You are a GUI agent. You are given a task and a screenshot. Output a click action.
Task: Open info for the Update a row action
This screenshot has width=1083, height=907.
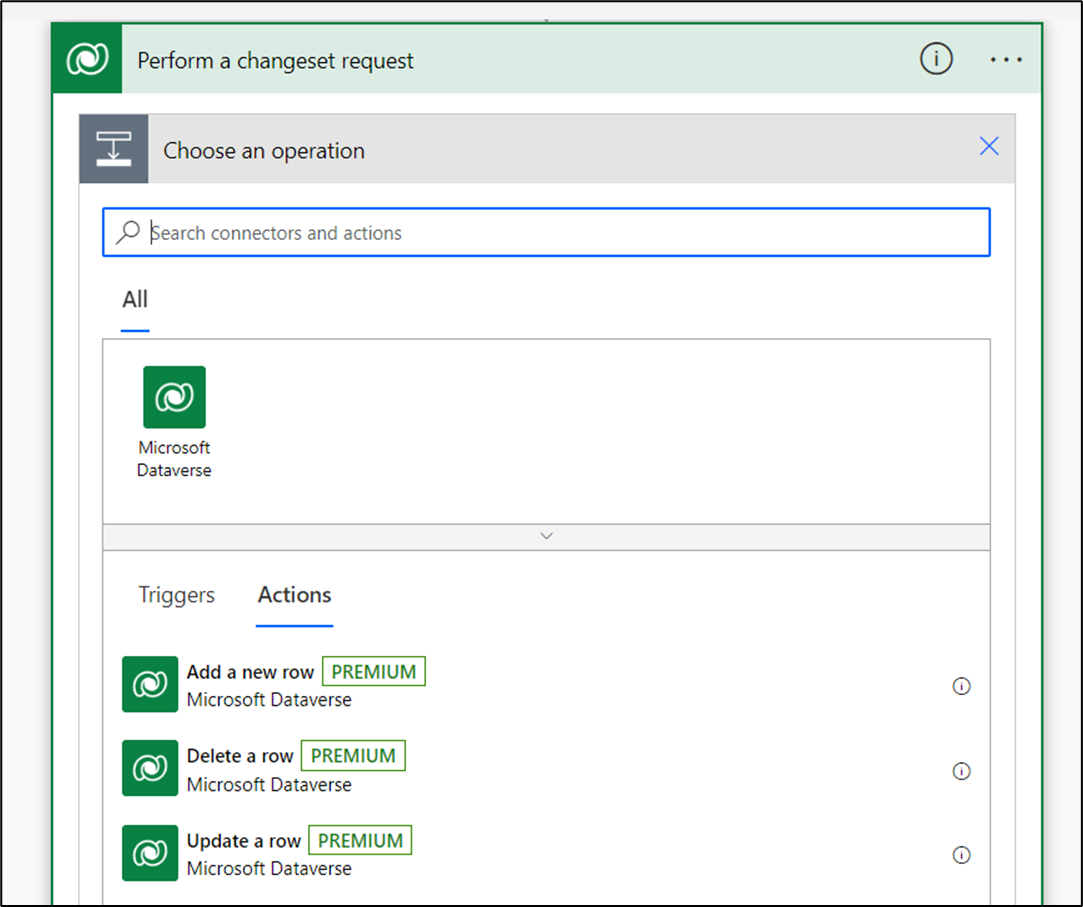962,855
